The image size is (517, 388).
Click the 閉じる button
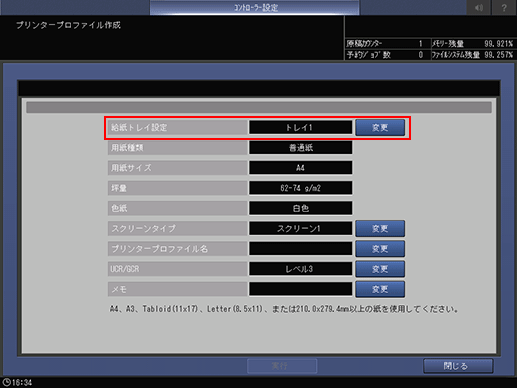pos(458,366)
